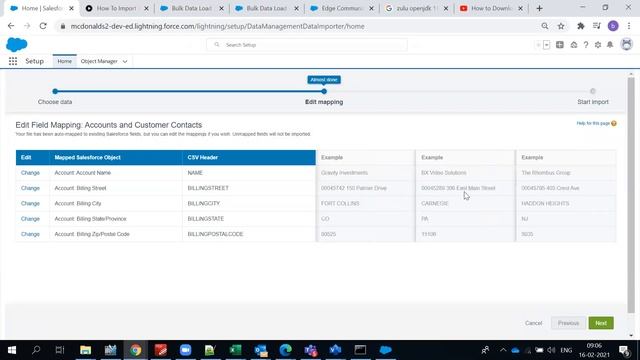
Task: Select the CARNEGIE example cell
Action: (x=465, y=203)
